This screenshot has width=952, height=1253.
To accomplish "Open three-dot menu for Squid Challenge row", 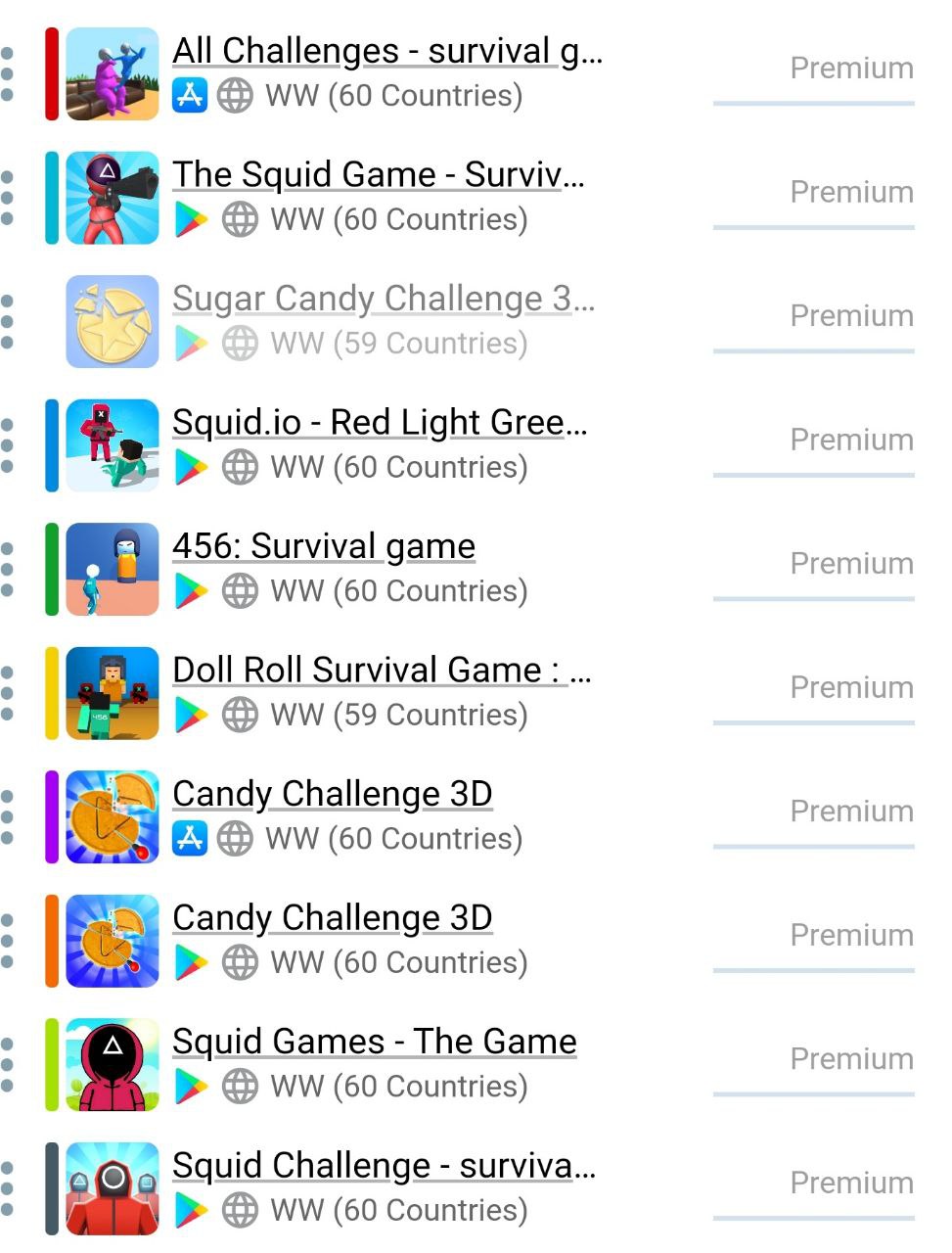I will tap(8, 1188).
